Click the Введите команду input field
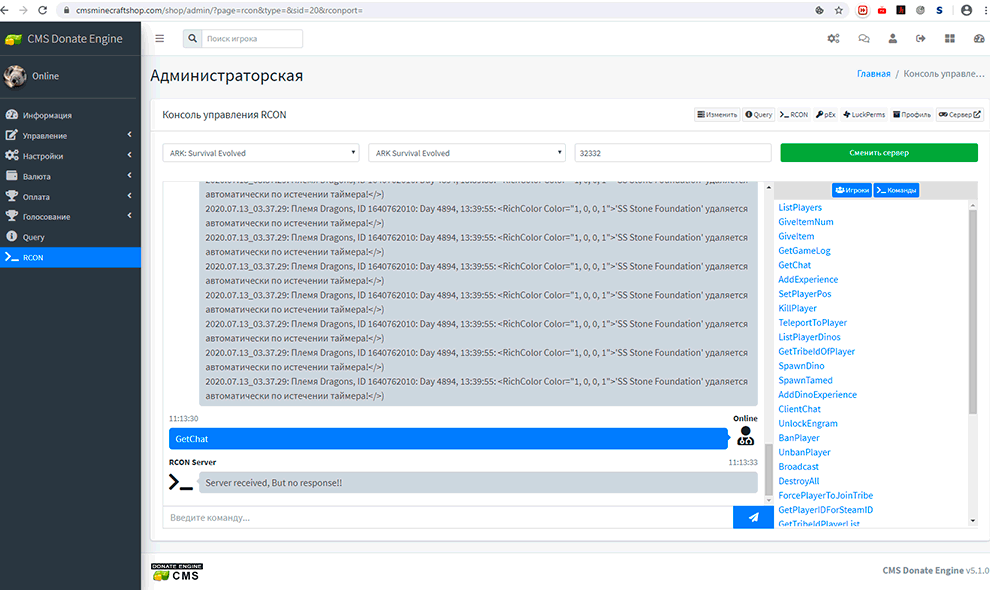The height and width of the screenshot is (590, 990). pos(447,517)
